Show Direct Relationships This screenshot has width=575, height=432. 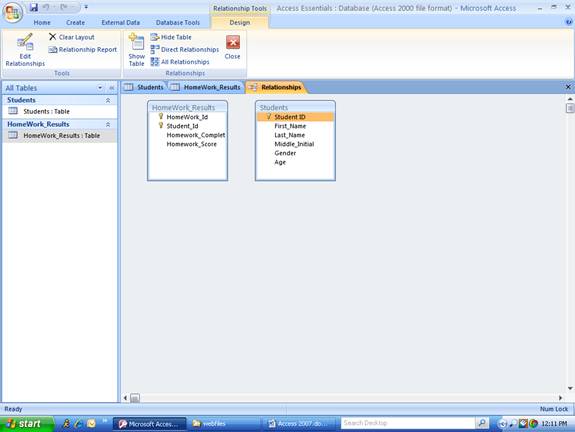[x=185, y=50]
